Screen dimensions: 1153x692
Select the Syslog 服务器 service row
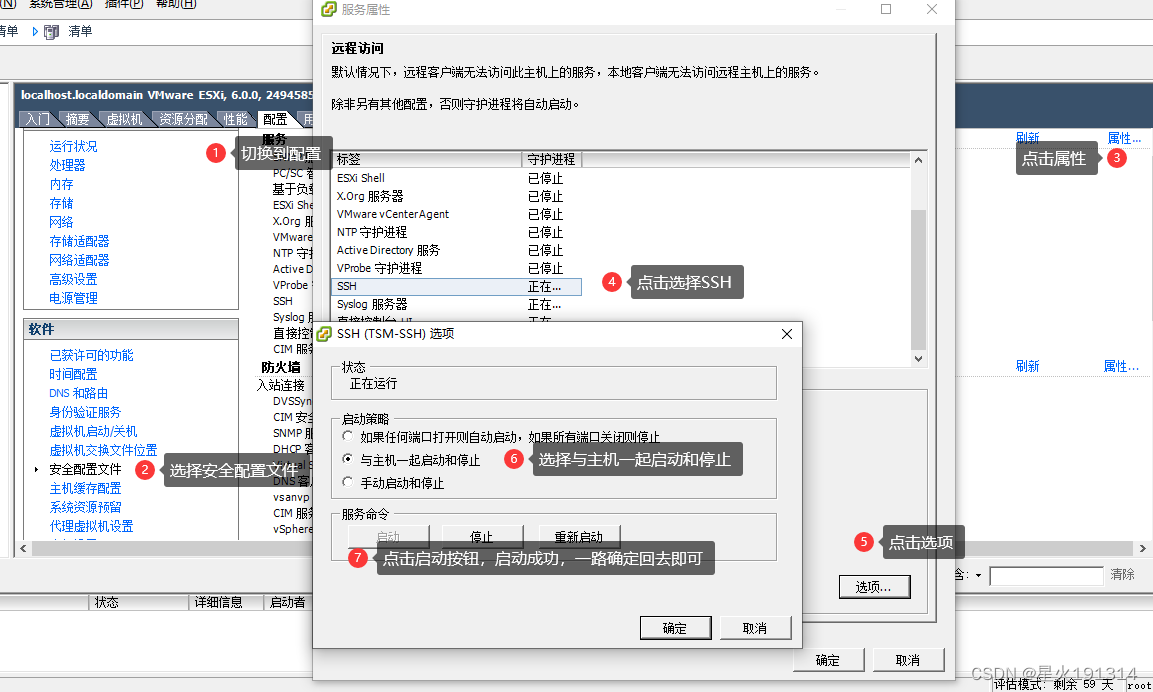(457, 304)
